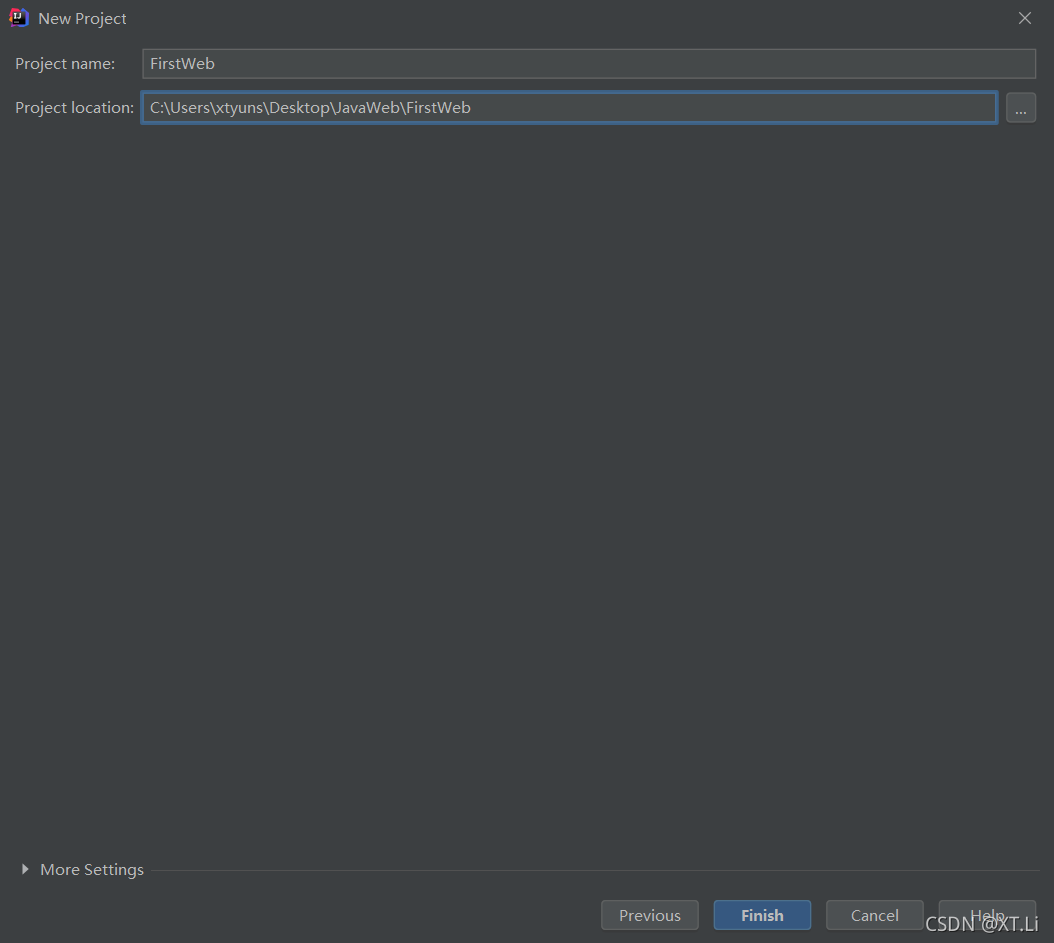Open folder browser with the ellipsis button
The width and height of the screenshot is (1054, 943).
(x=1020, y=108)
